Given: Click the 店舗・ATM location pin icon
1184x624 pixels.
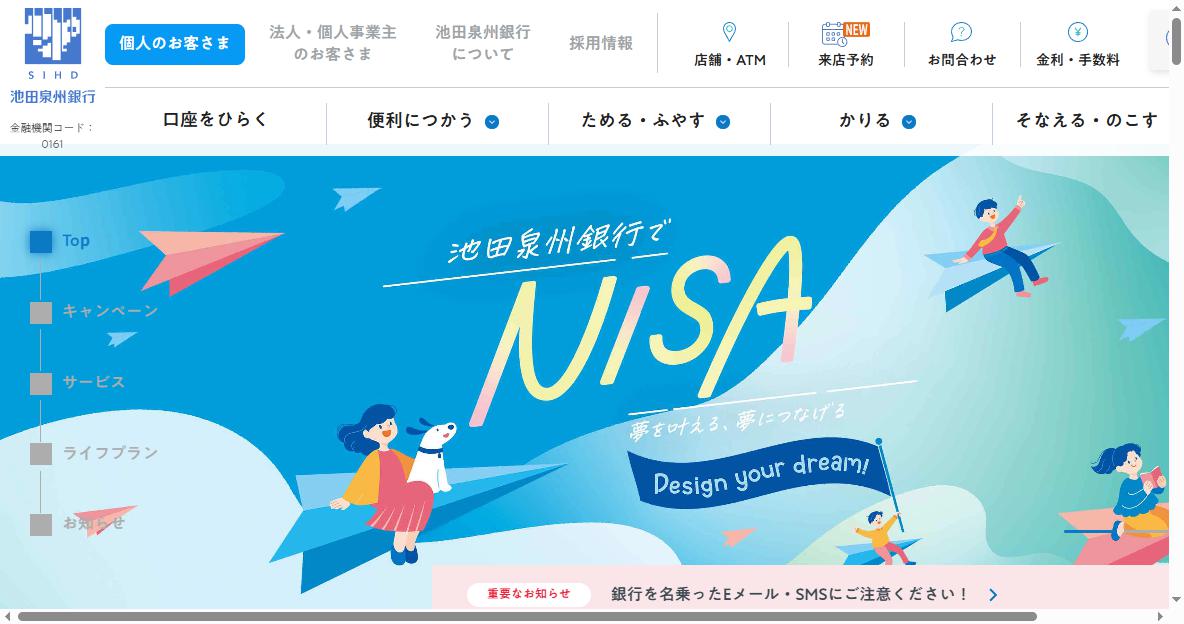Looking at the screenshot, I should (x=729, y=32).
